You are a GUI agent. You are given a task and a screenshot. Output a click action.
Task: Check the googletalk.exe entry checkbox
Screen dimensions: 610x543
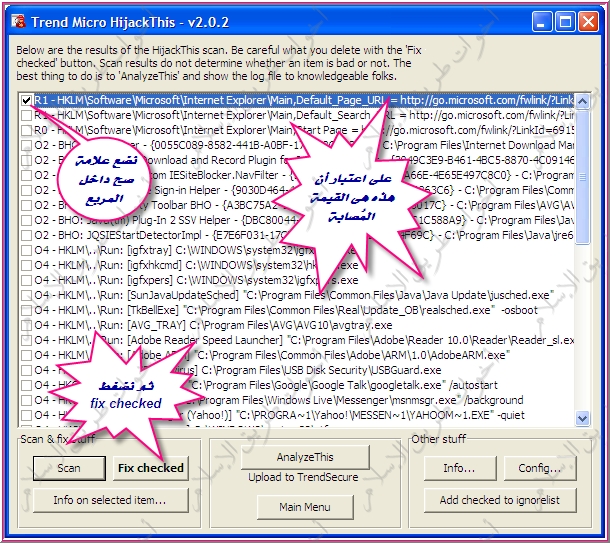[x=26, y=385]
